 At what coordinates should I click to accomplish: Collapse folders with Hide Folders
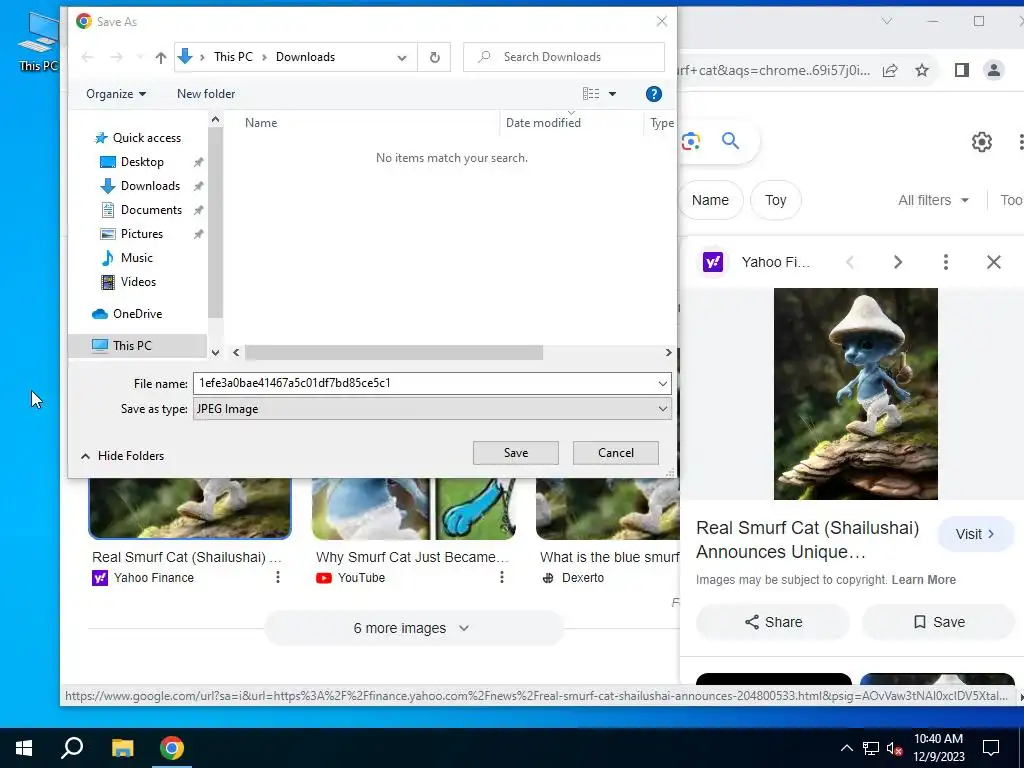click(x=122, y=456)
